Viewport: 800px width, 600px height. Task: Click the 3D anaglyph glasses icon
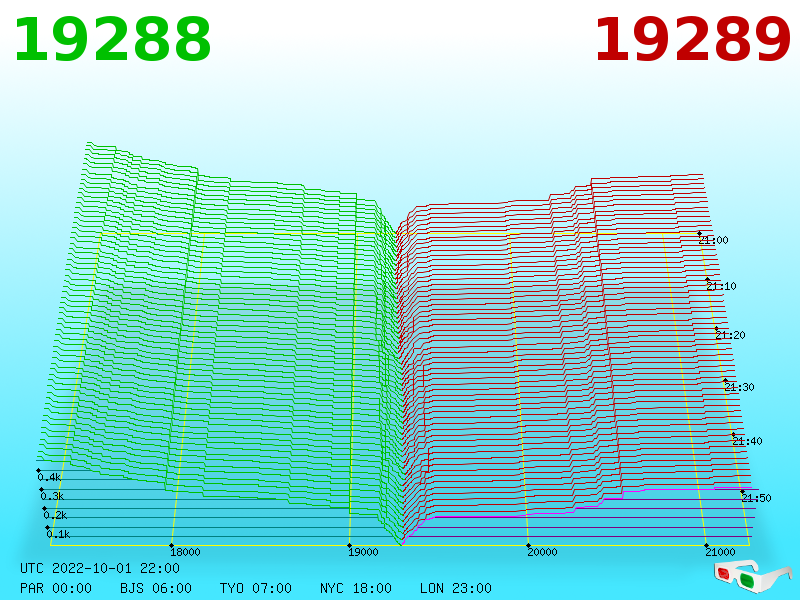click(x=753, y=576)
